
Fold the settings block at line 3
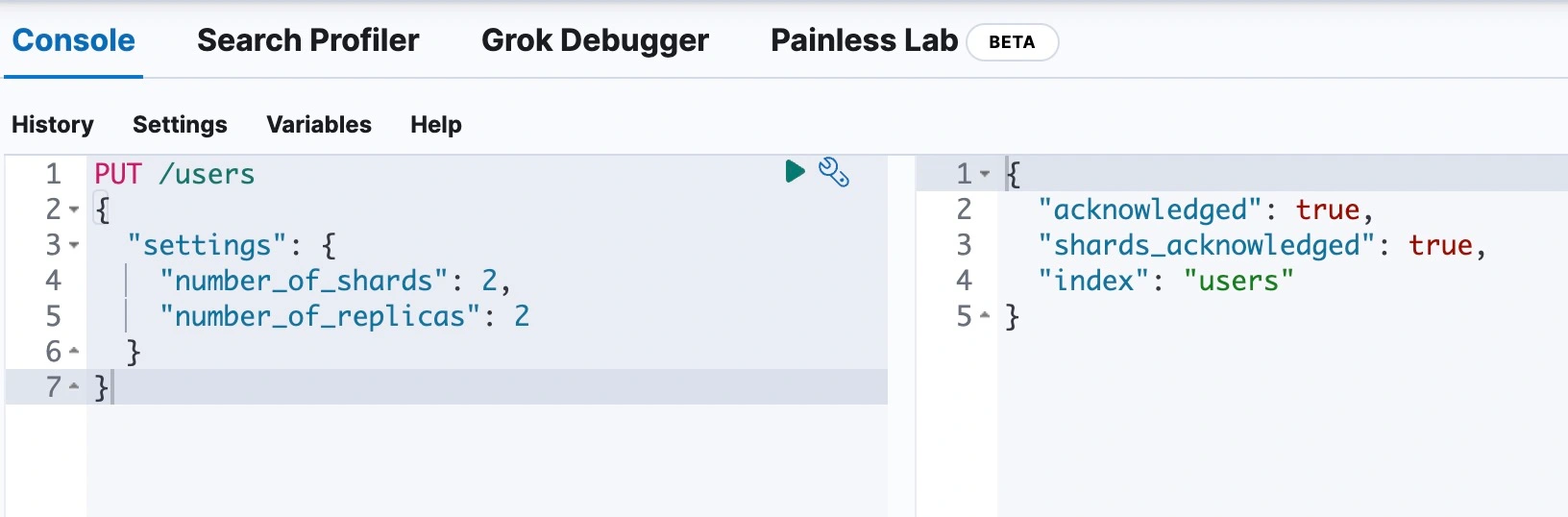click(74, 245)
